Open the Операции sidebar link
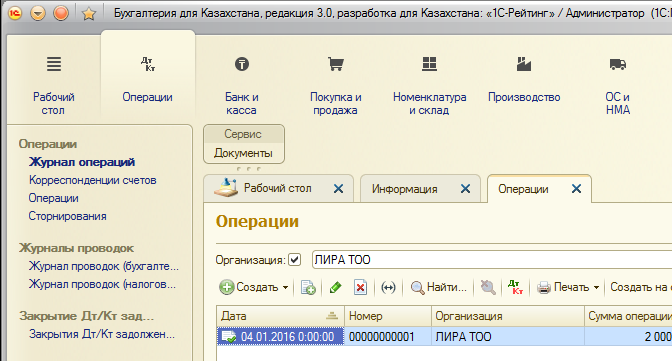This screenshot has width=672, height=361. [x=54, y=198]
